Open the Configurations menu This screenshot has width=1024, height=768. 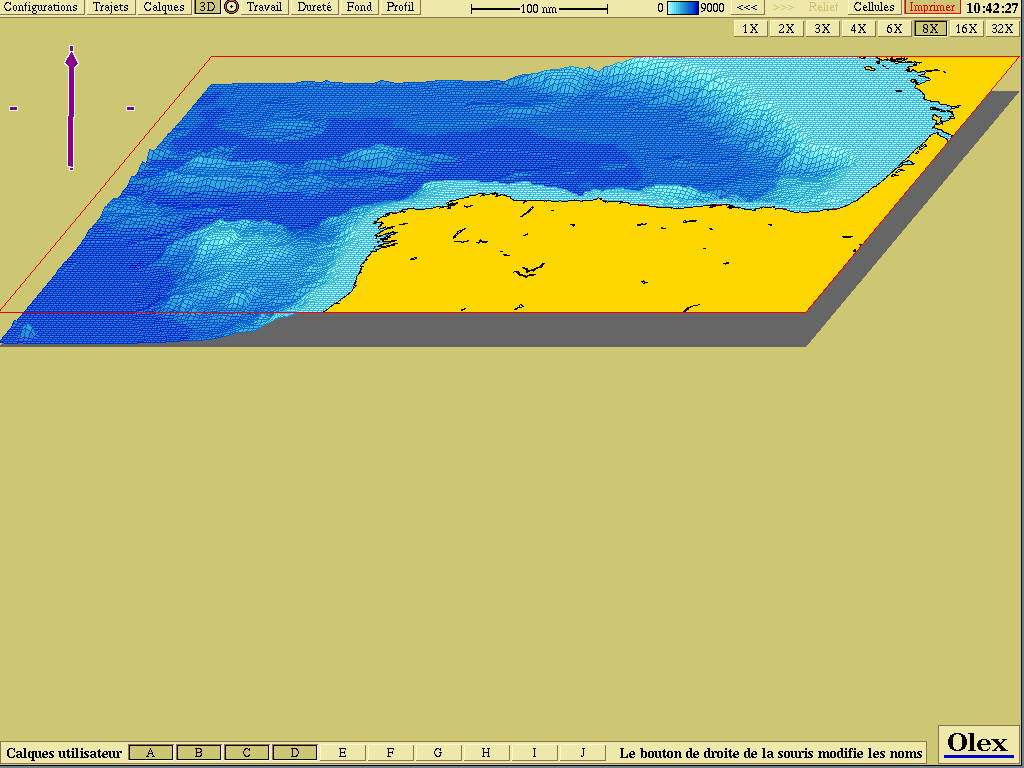[x=41, y=7]
